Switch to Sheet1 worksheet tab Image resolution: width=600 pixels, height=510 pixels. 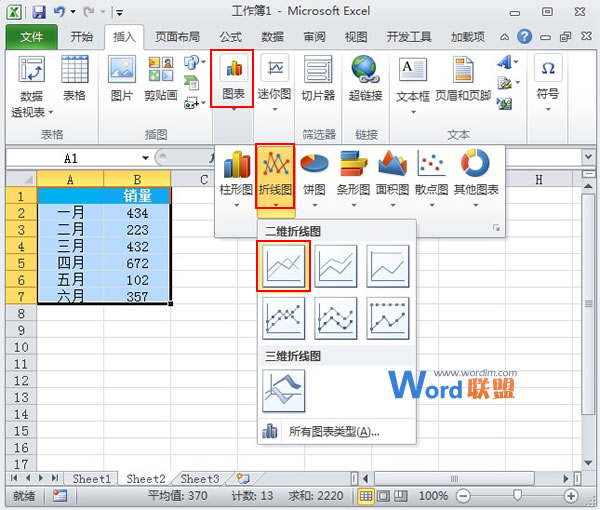tap(91, 479)
